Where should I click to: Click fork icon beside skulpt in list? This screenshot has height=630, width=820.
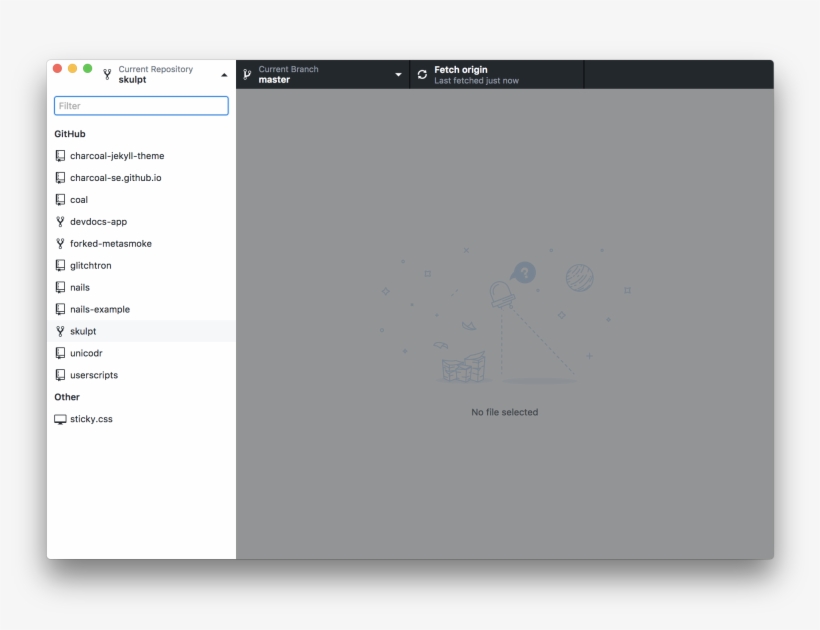(x=60, y=331)
